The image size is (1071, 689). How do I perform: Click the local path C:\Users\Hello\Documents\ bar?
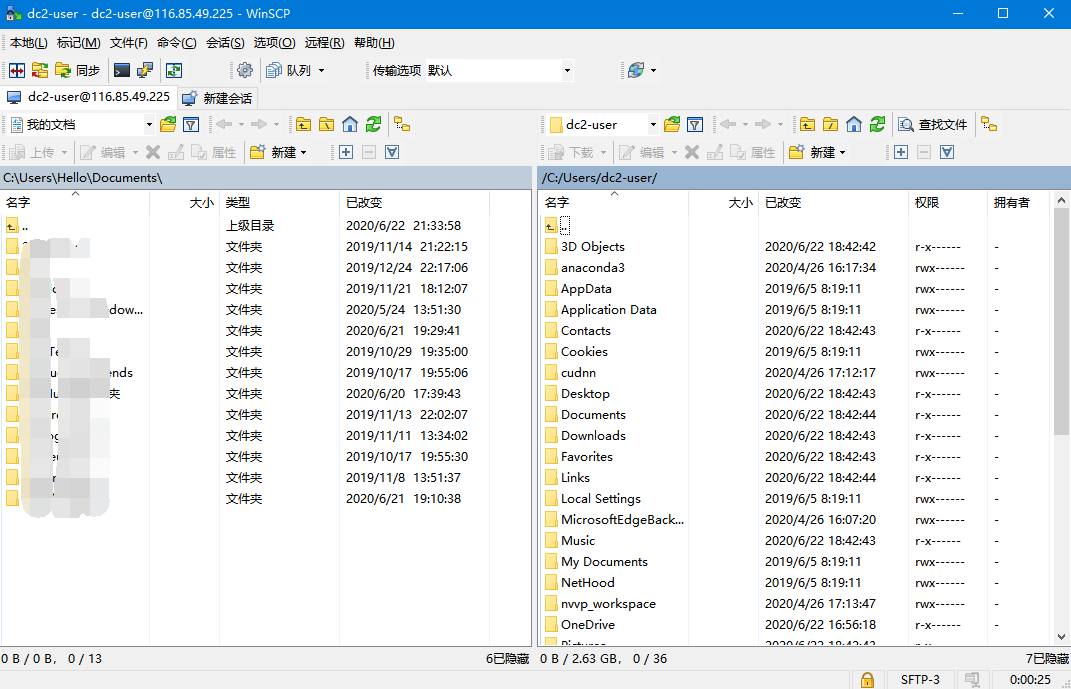(x=266, y=178)
